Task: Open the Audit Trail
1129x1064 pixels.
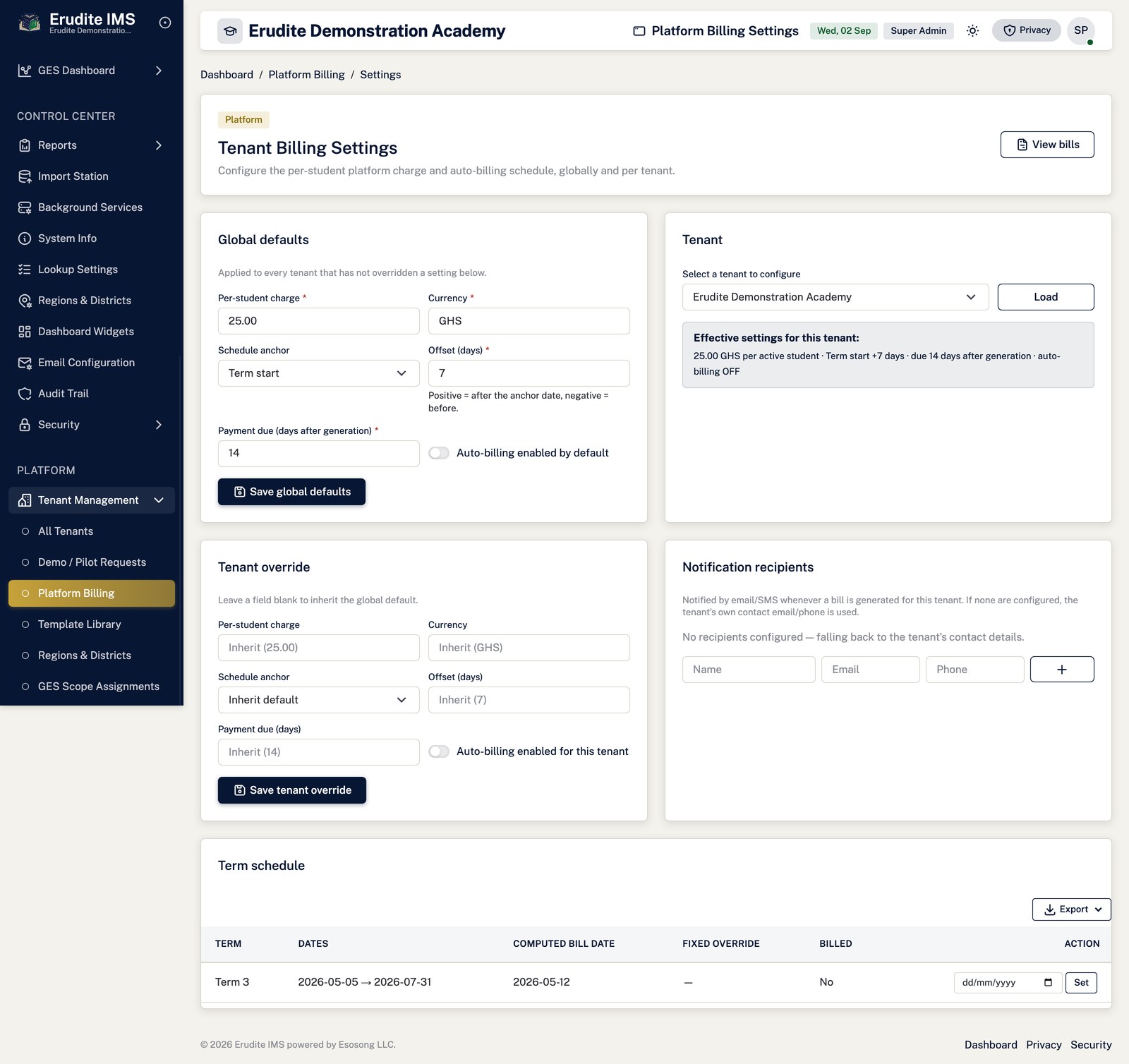Action: coord(92,394)
